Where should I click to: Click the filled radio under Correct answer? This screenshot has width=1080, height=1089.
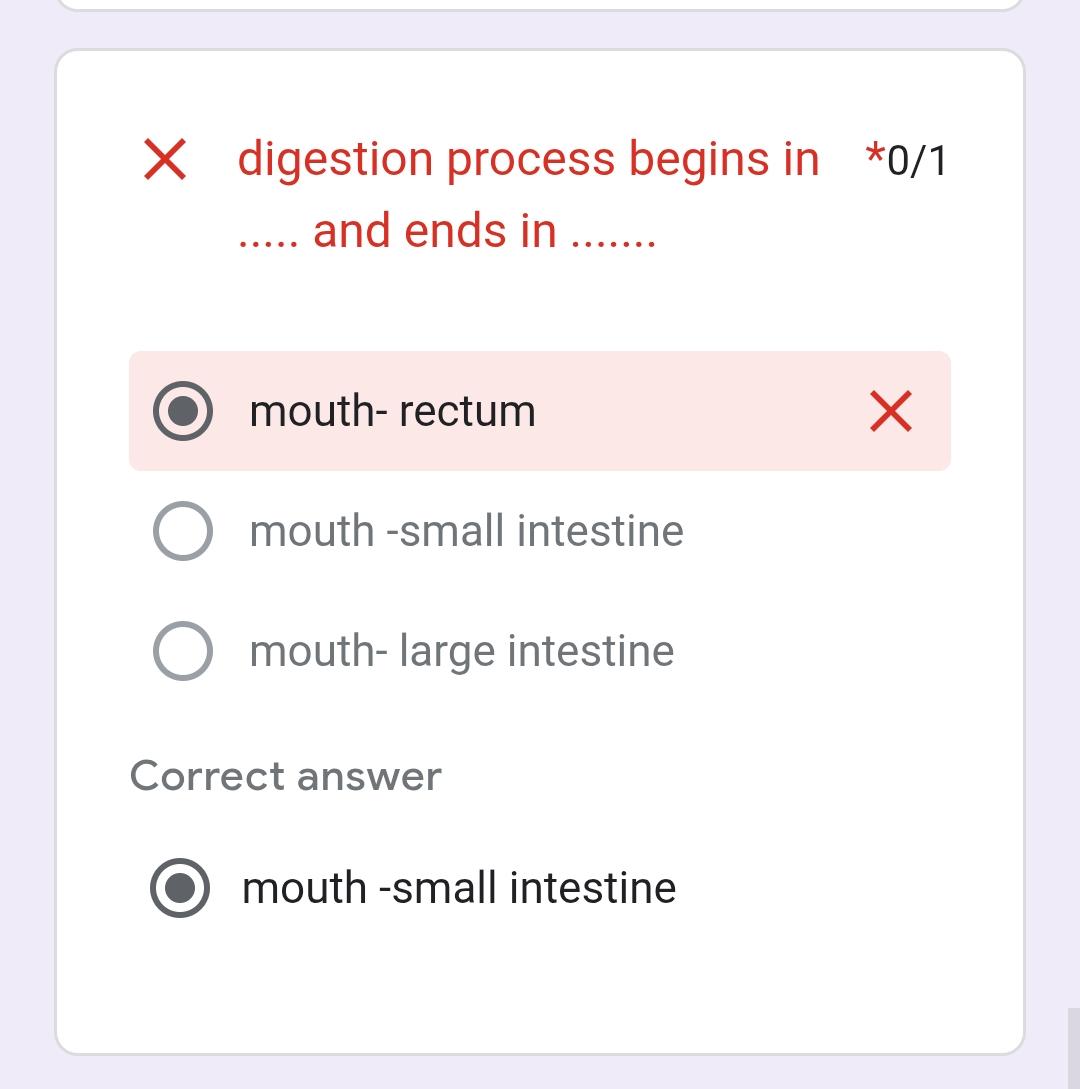coord(180,888)
